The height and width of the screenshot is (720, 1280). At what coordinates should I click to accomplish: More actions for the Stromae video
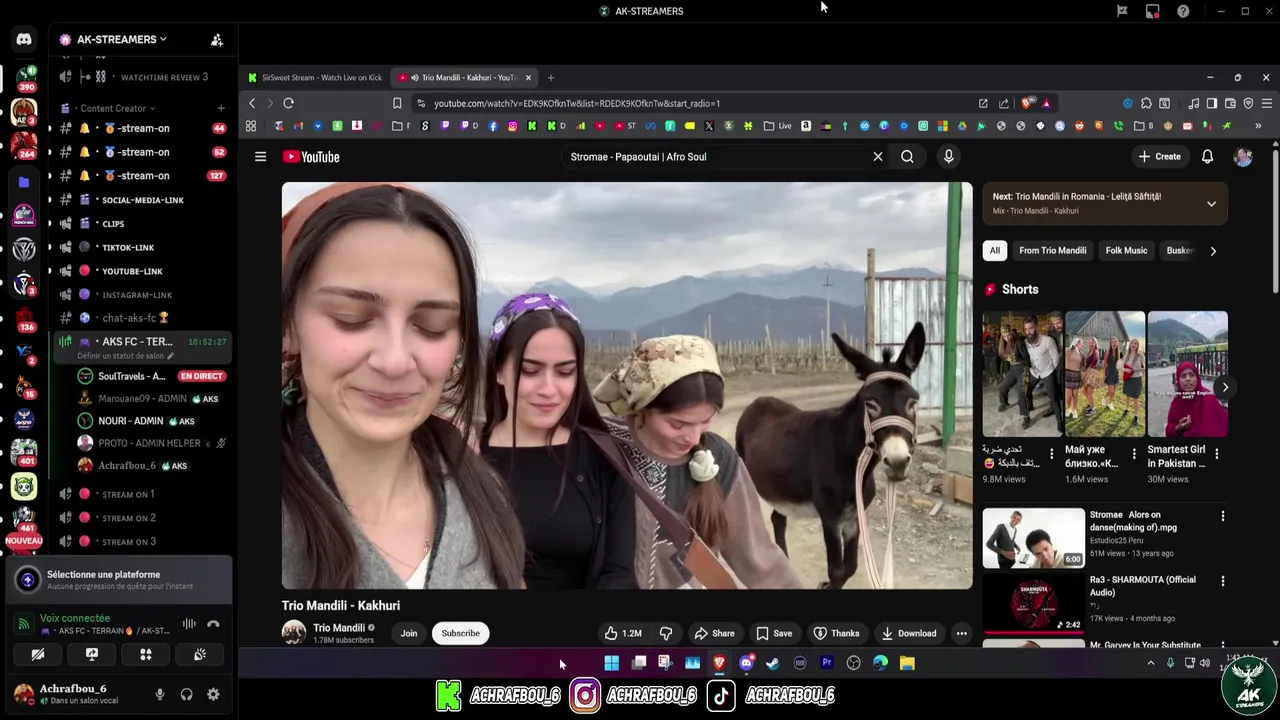click(1222, 516)
